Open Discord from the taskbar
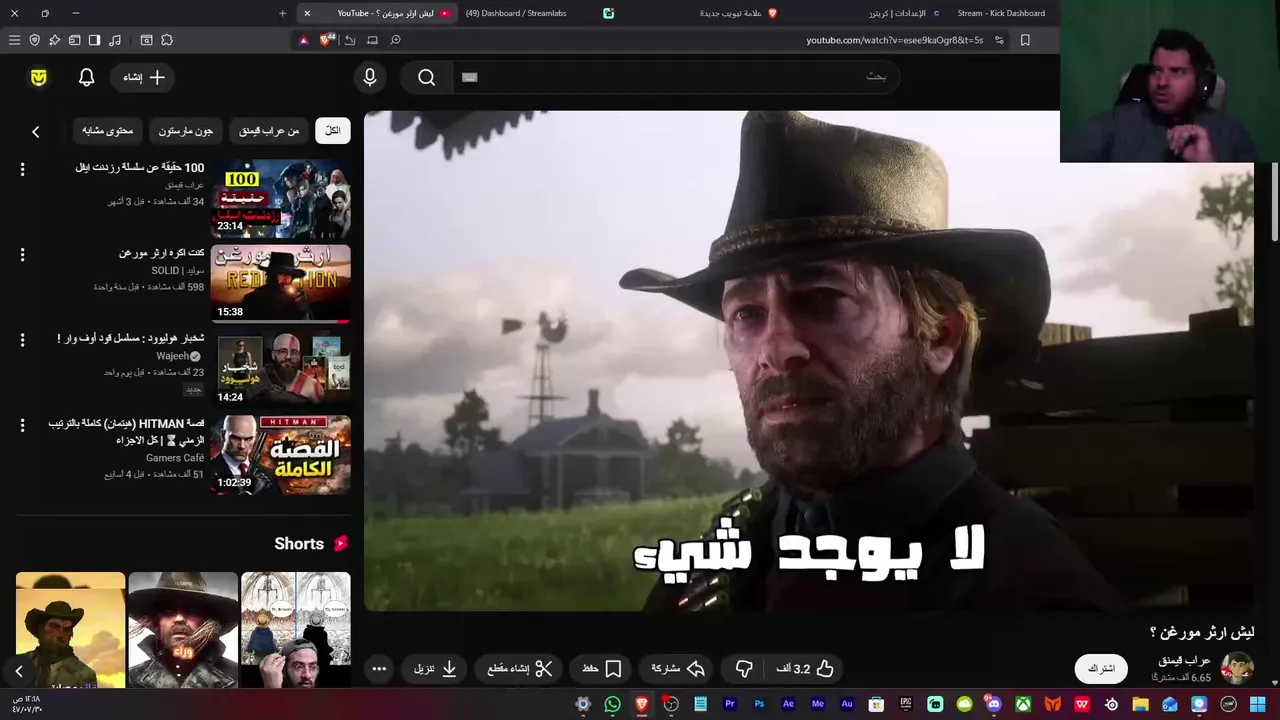The width and height of the screenshot is (1280, 720). click(993, 704)
